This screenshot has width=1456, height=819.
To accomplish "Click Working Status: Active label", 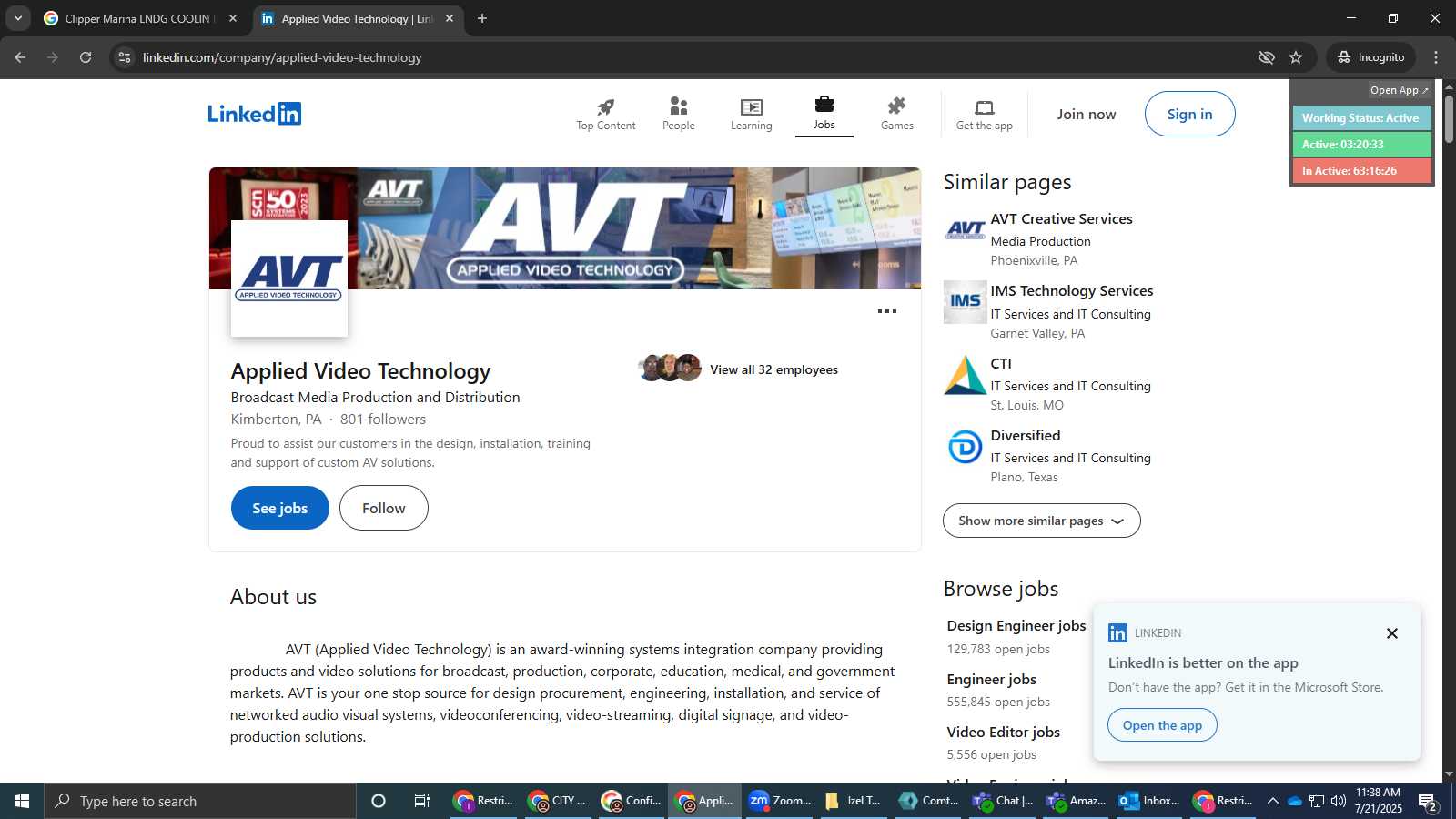I will [x=1361, y=118].
